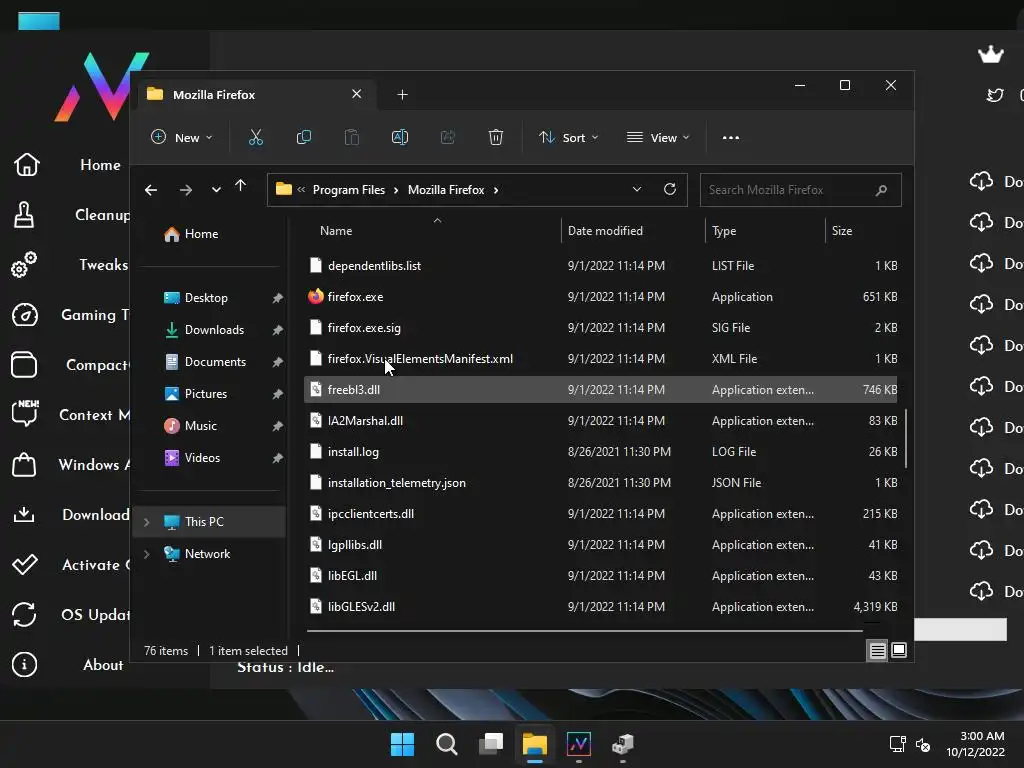Open the Home house icon in sidebar app

click(26, 164)
